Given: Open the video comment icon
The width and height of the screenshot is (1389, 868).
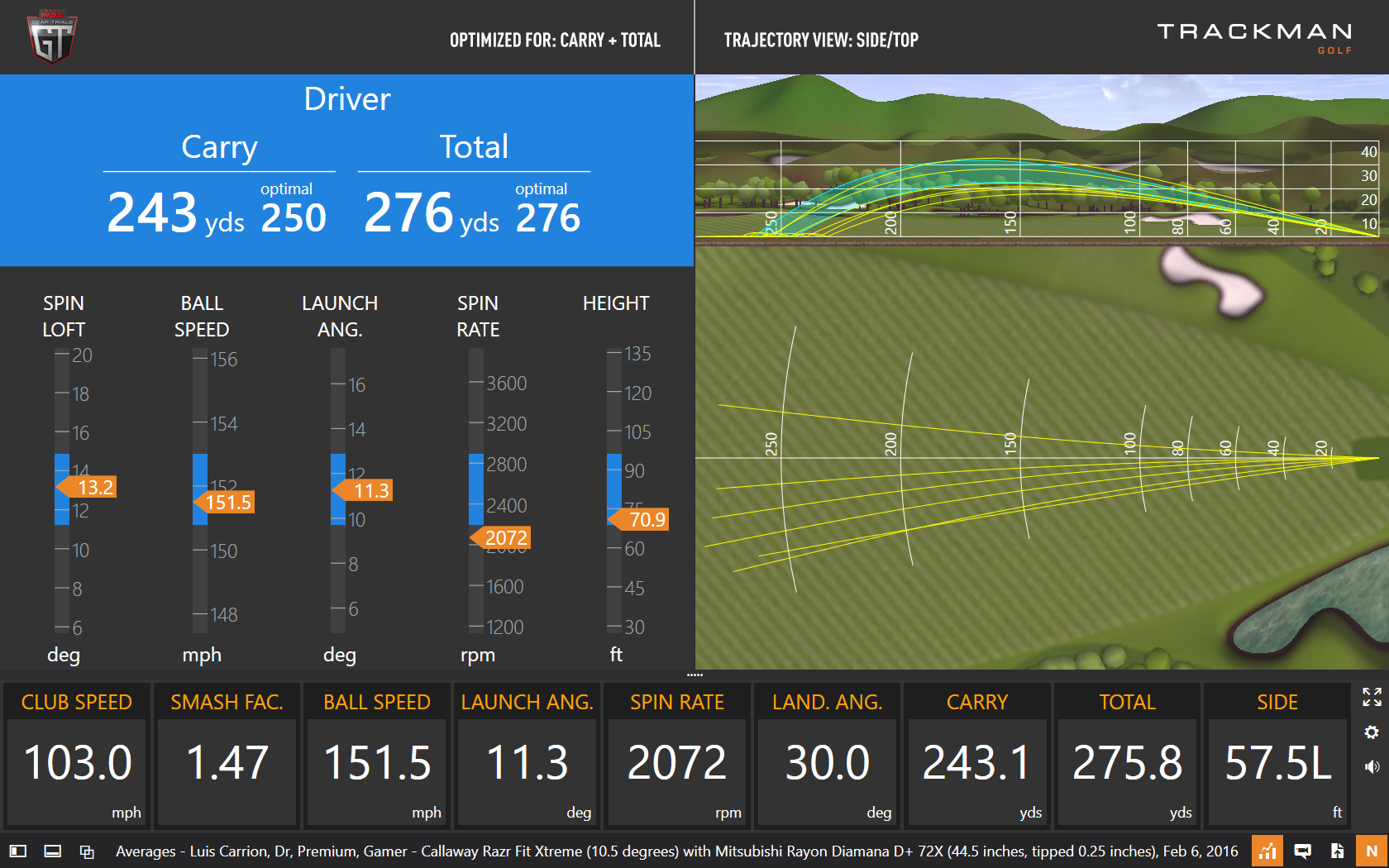Looking at the screenshot, I should [1302, 851].
